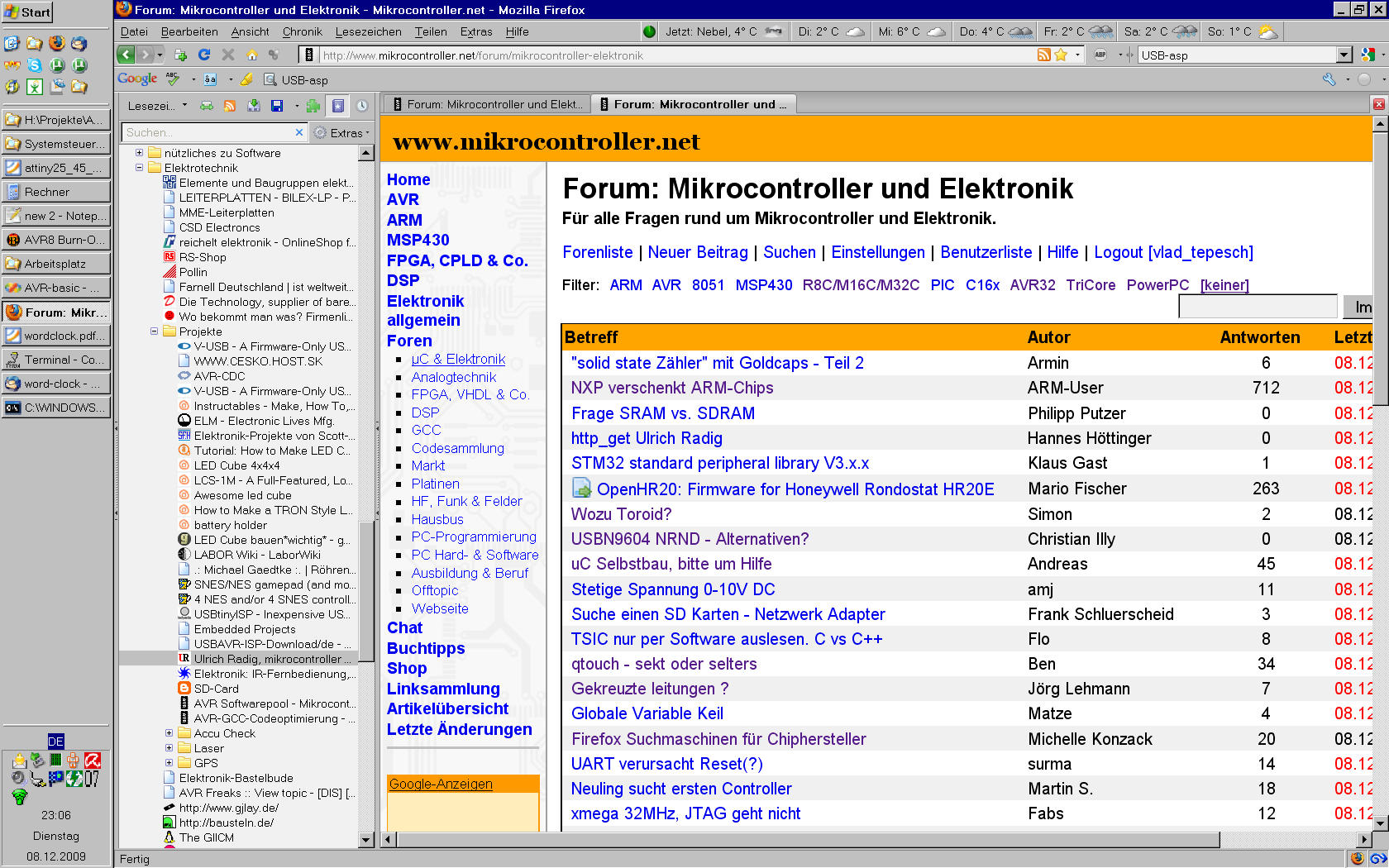The height and width of the screenshot is (868, 1389).
Task: Click the sidebar orange RSS feed icon
Action: click(230, 106)
